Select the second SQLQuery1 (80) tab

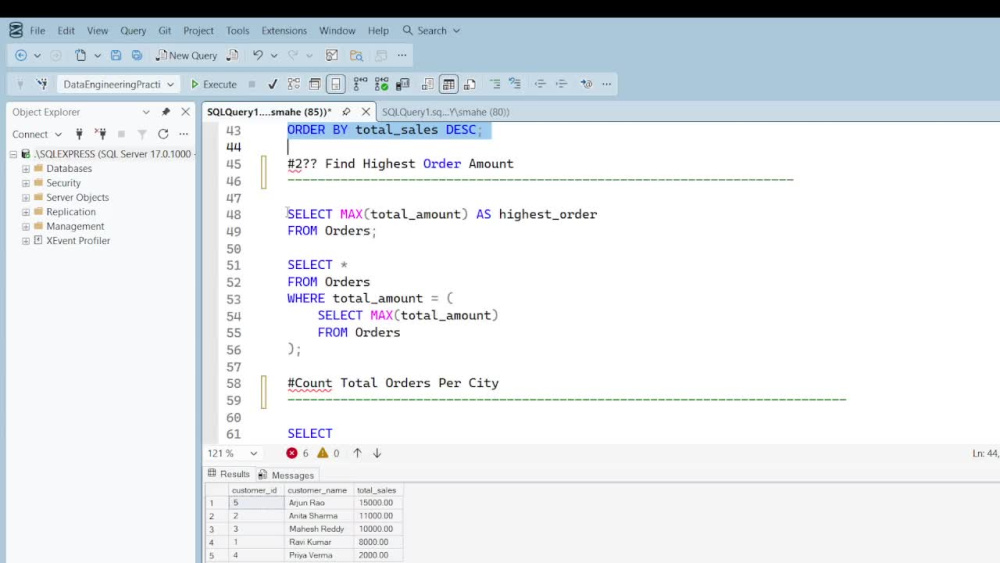(x=445, y=112)
